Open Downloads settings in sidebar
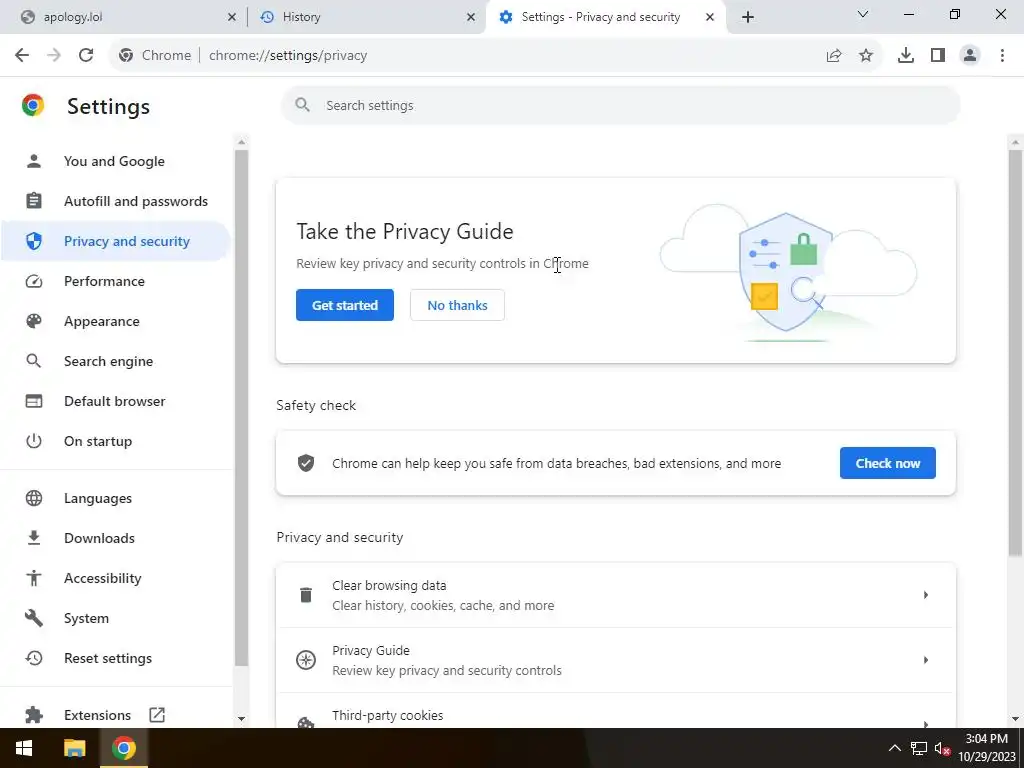Image resolution: width=1024 pixels, height=768 pixels. (114, 538)
